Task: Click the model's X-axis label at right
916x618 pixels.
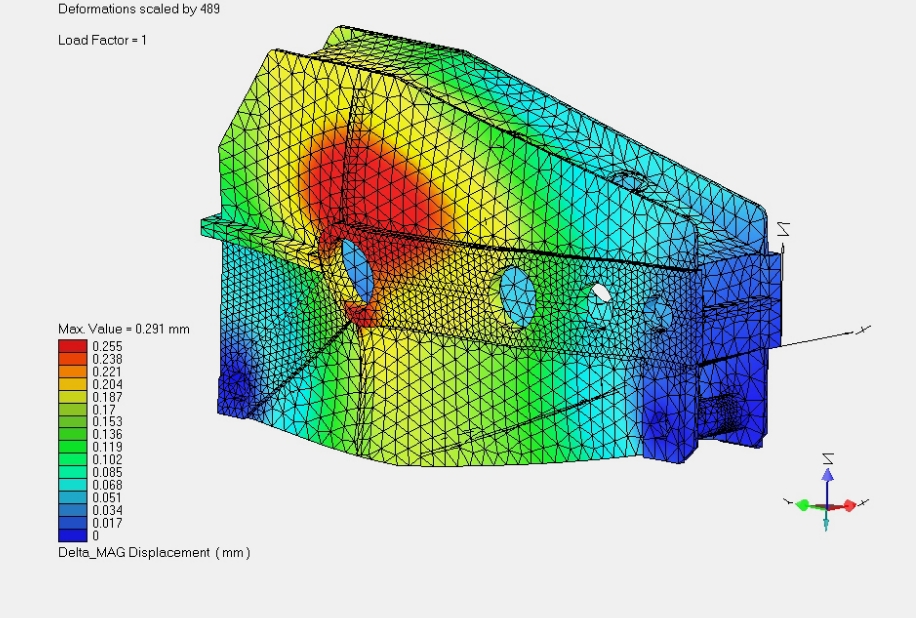Action: point(866,329)
